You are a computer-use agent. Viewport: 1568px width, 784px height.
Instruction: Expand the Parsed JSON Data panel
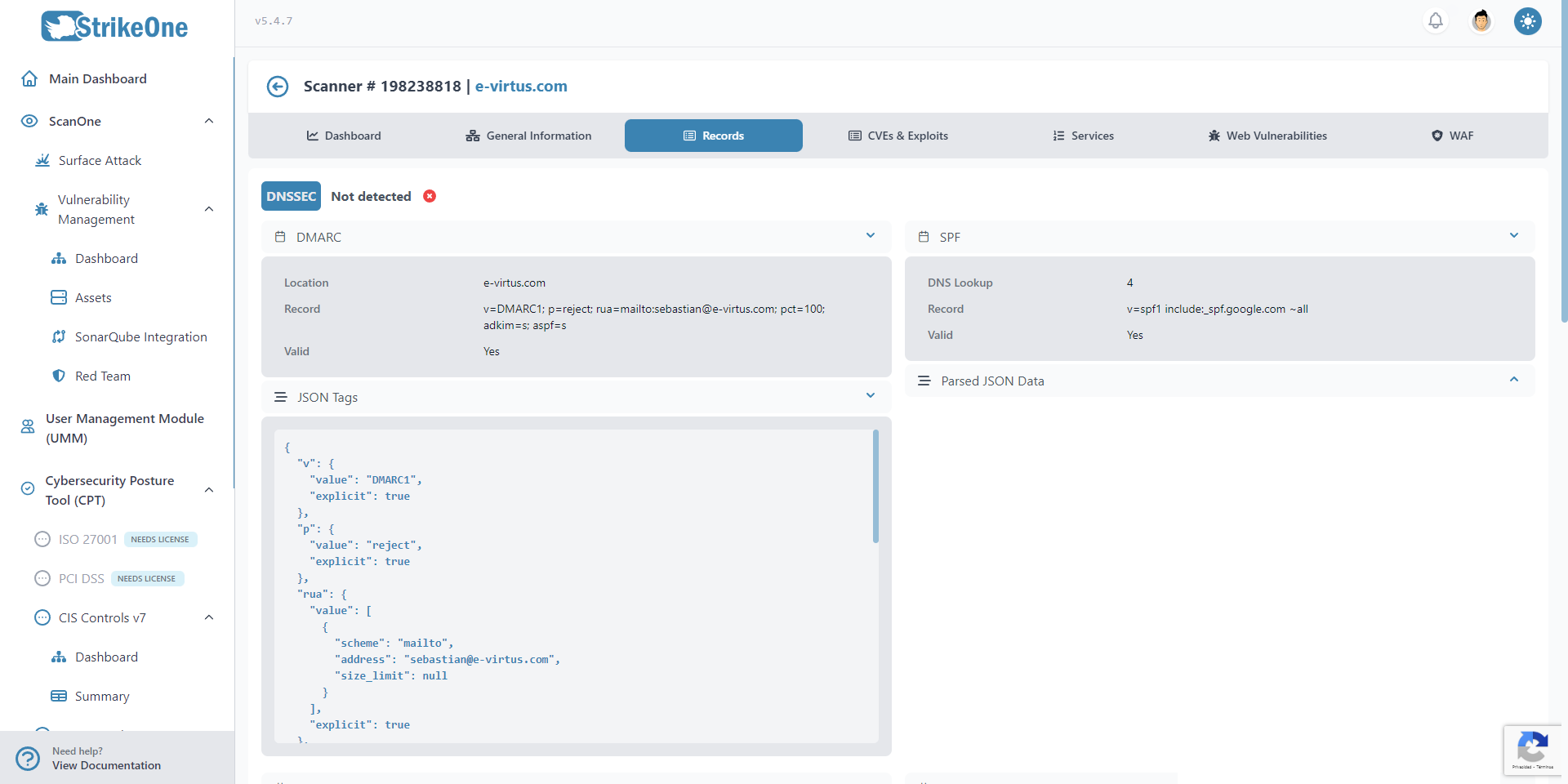pos(1513,380)
